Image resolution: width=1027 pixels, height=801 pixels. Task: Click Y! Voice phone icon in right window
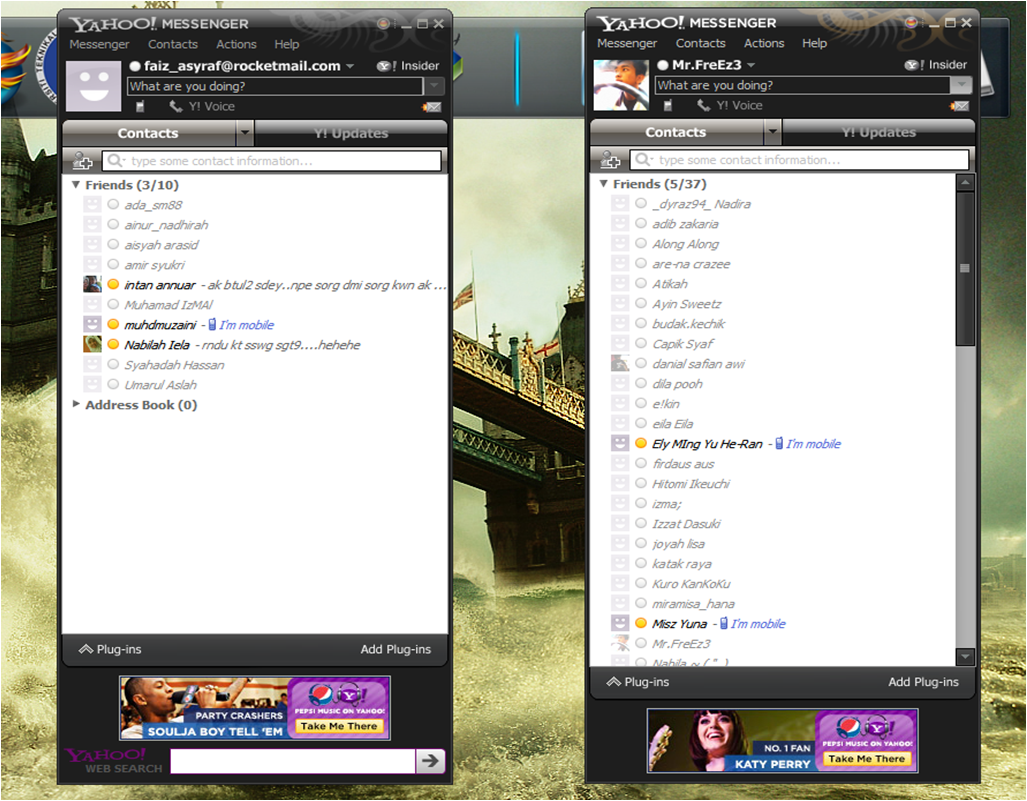(x=703, y=105)
